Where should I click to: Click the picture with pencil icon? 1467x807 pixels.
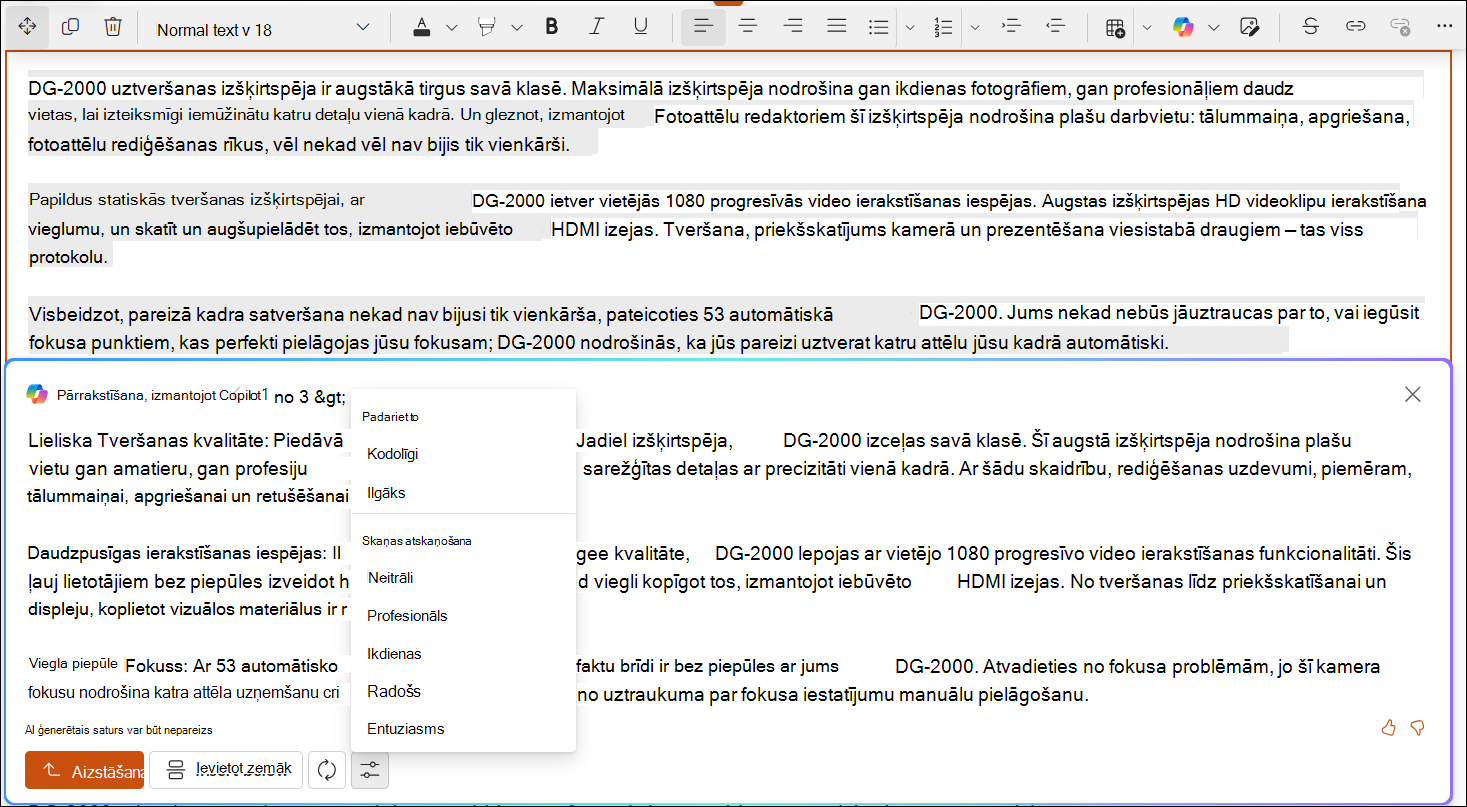coord(1248,27)
